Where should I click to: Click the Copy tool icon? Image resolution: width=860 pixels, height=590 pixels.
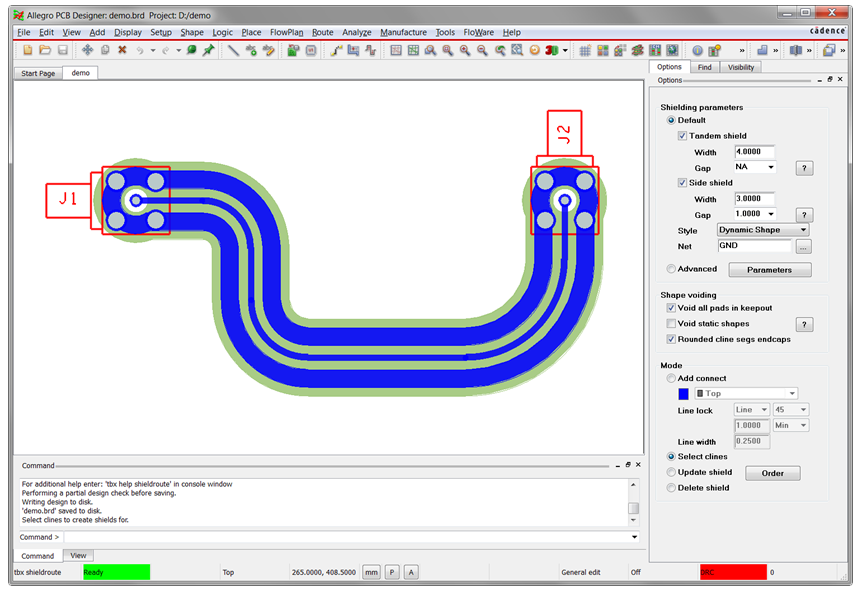tap(105, 50)
